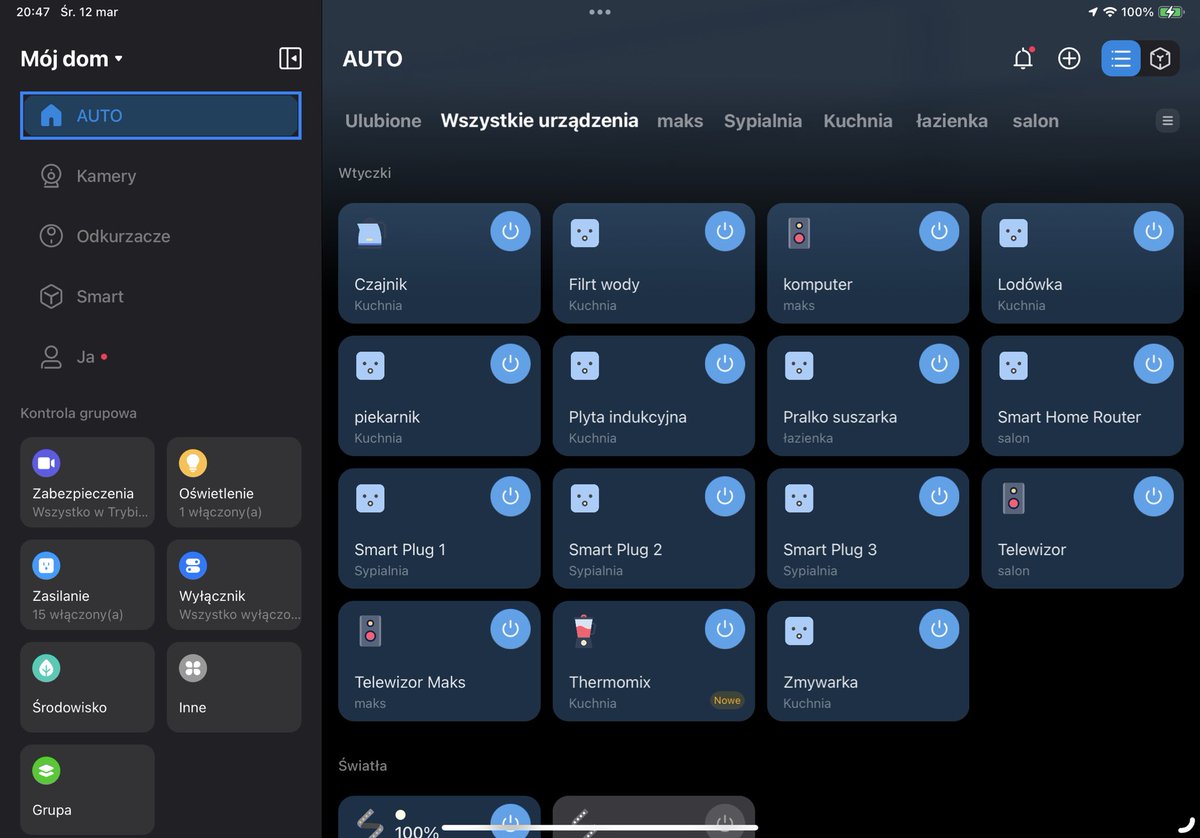This screenshot has height=838, width=1200.
Task: Click the Wi-Fi status icon
Action: pyautogui.click(x=1109, y=12)
